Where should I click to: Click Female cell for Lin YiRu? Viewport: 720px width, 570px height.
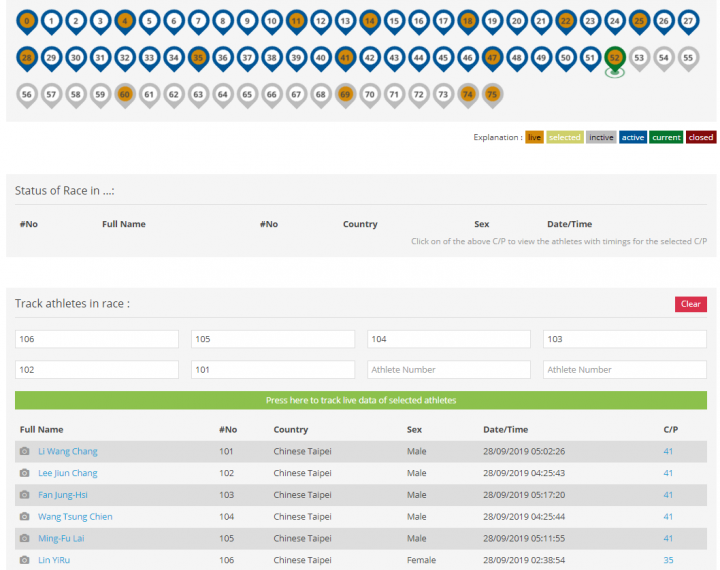[x=421, y=560]
